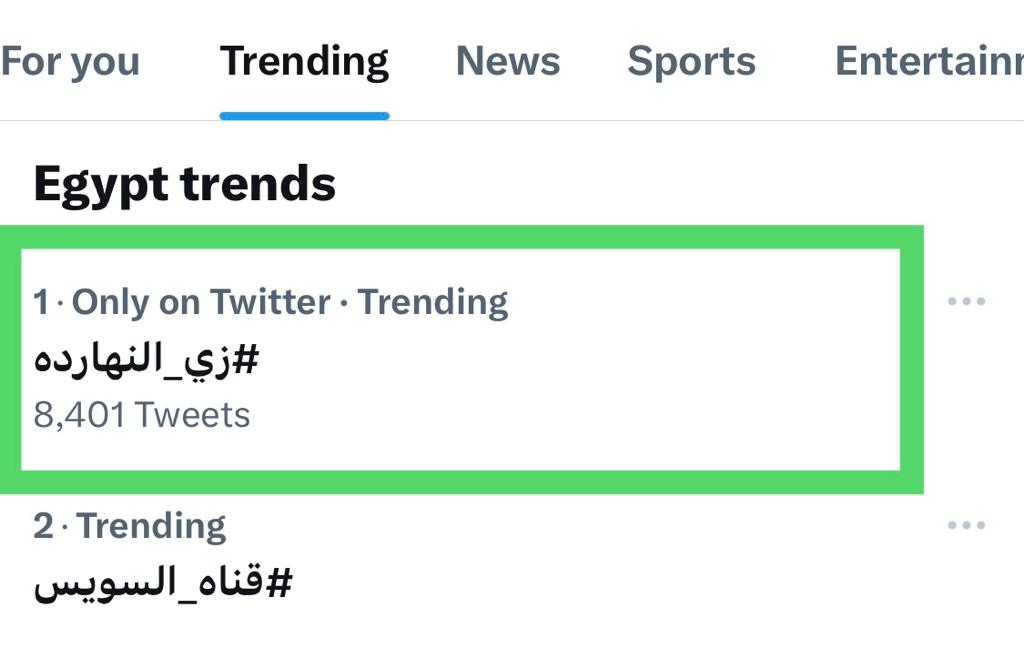The image size is (1024, 669).
Task: Open the News tab
Action: coord(508,61)
